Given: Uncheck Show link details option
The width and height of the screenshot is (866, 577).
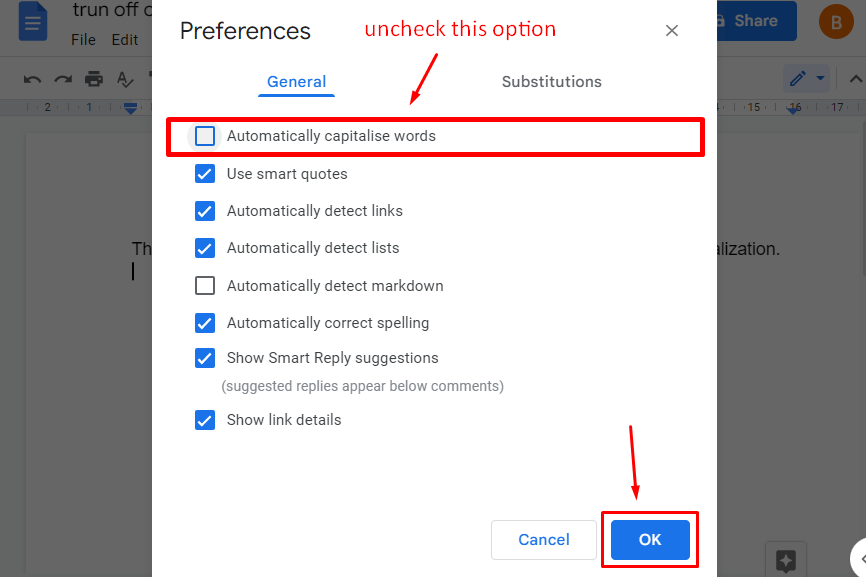Looking at the screenshot, I should 205,420.
